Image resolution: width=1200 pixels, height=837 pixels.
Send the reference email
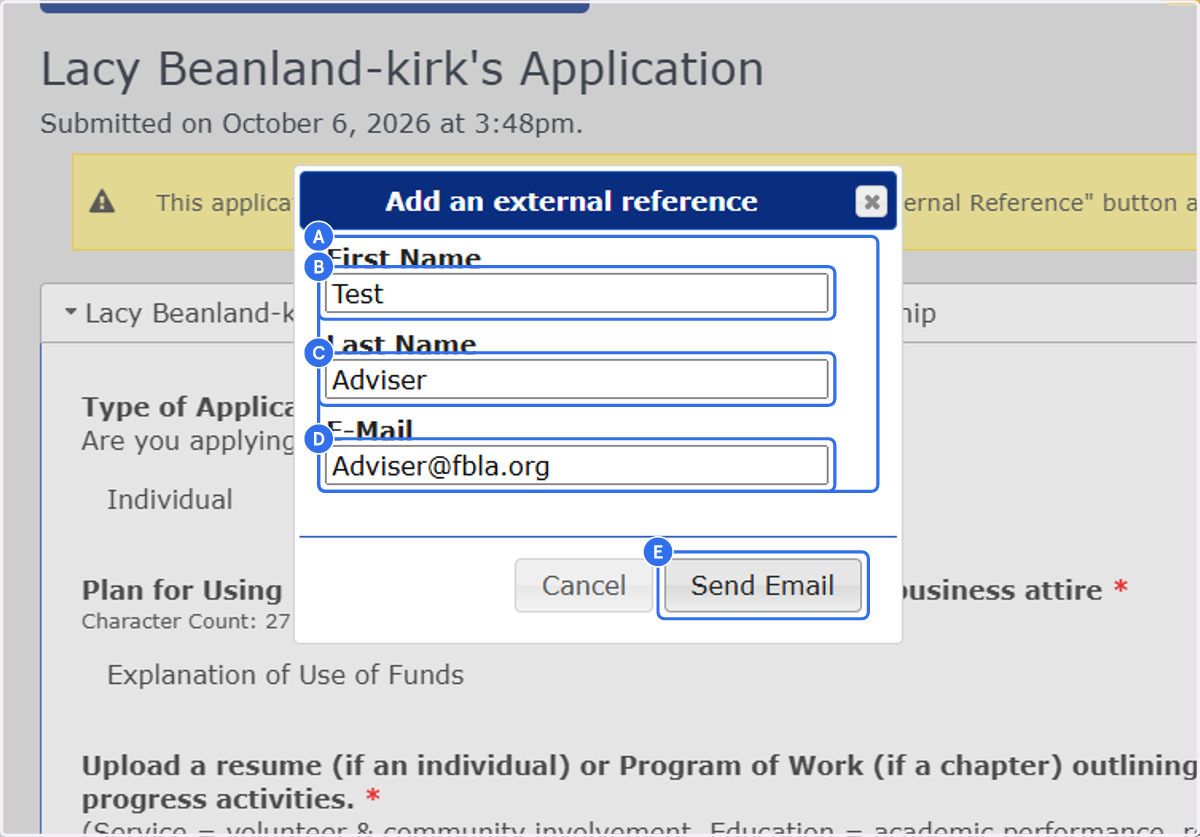762,585
